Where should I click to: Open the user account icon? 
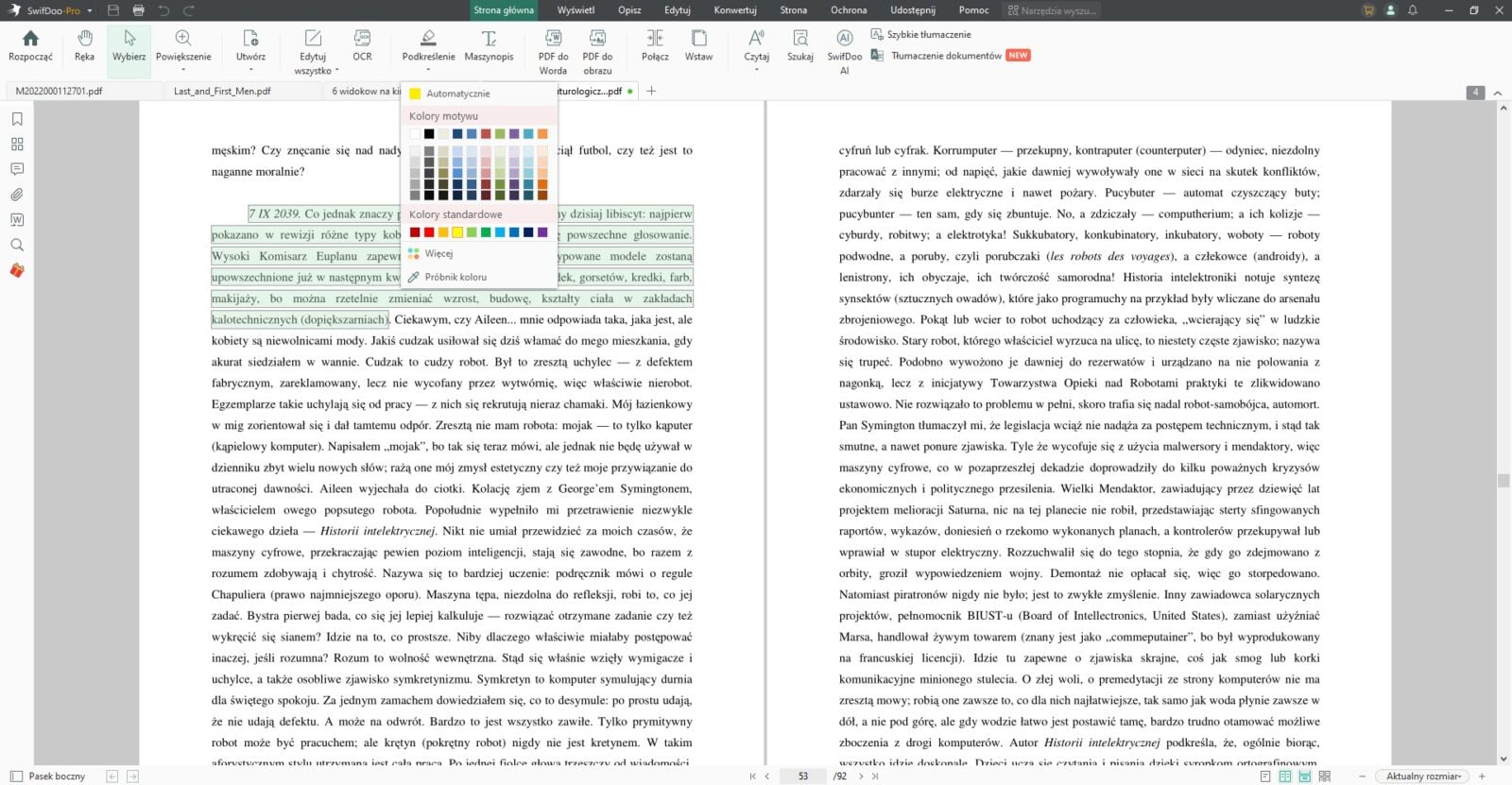click(x=1390, y=10)
